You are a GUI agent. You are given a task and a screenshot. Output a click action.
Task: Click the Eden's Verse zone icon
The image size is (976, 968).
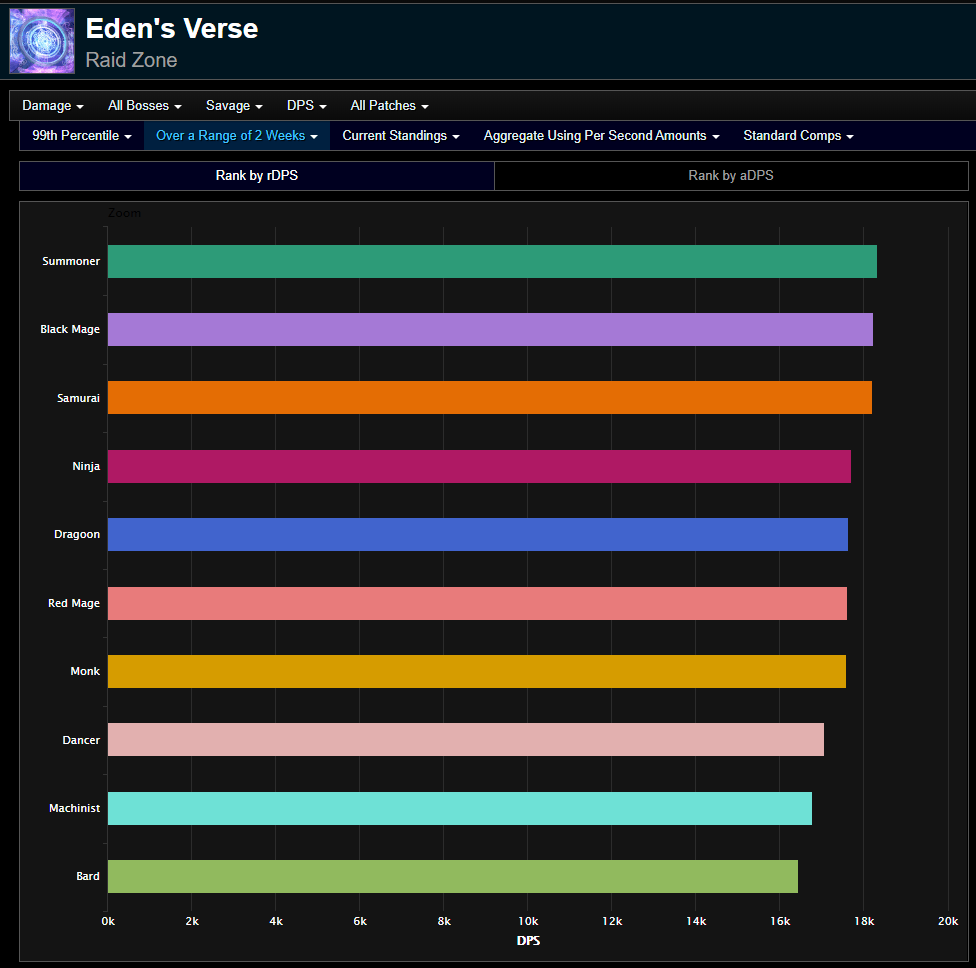click(x=42, y=41)
